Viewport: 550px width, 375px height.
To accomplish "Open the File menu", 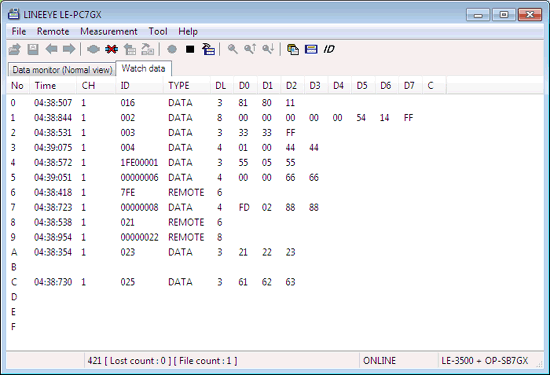I will click(x=19, y=32).
